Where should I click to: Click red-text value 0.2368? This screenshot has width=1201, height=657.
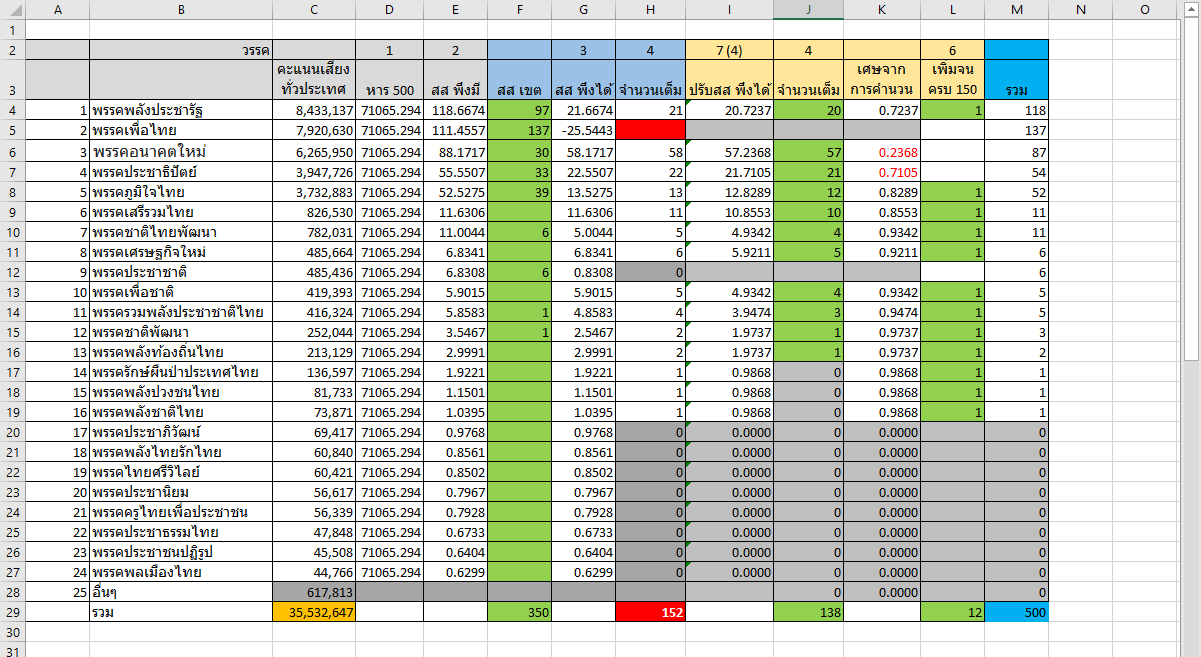coord(881,150)
